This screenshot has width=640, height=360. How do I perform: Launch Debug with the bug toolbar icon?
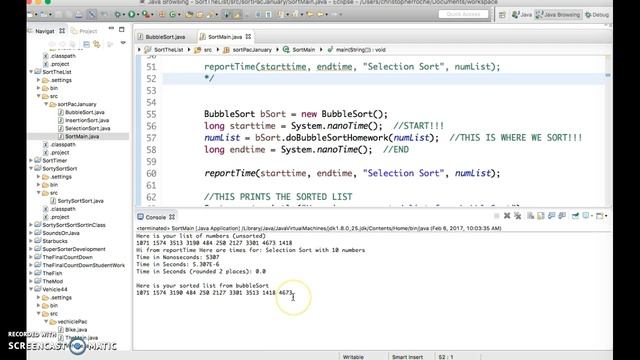(x=118, y=14)
